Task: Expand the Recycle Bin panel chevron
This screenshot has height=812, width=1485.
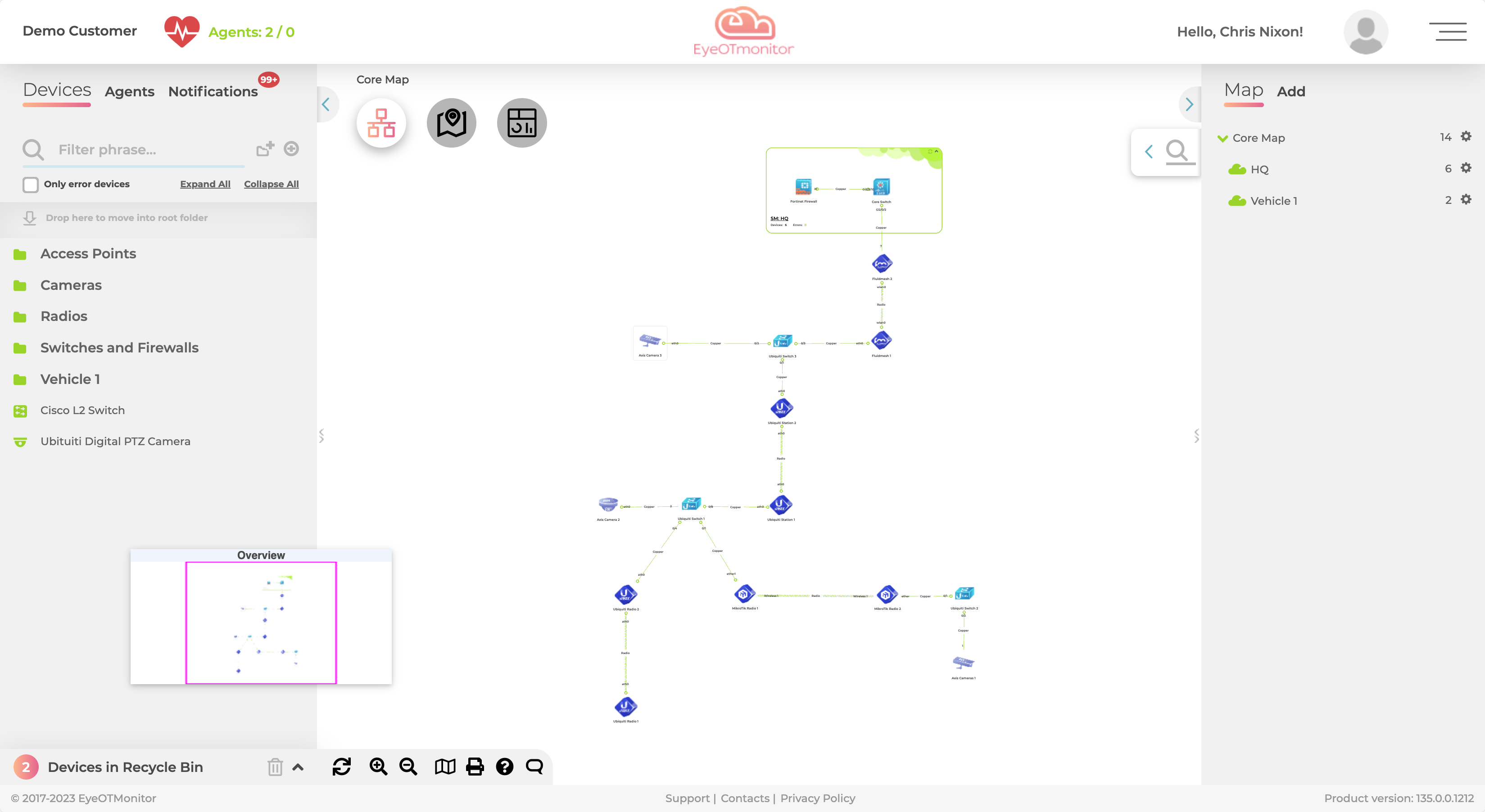Action: (x=298, y=767)
